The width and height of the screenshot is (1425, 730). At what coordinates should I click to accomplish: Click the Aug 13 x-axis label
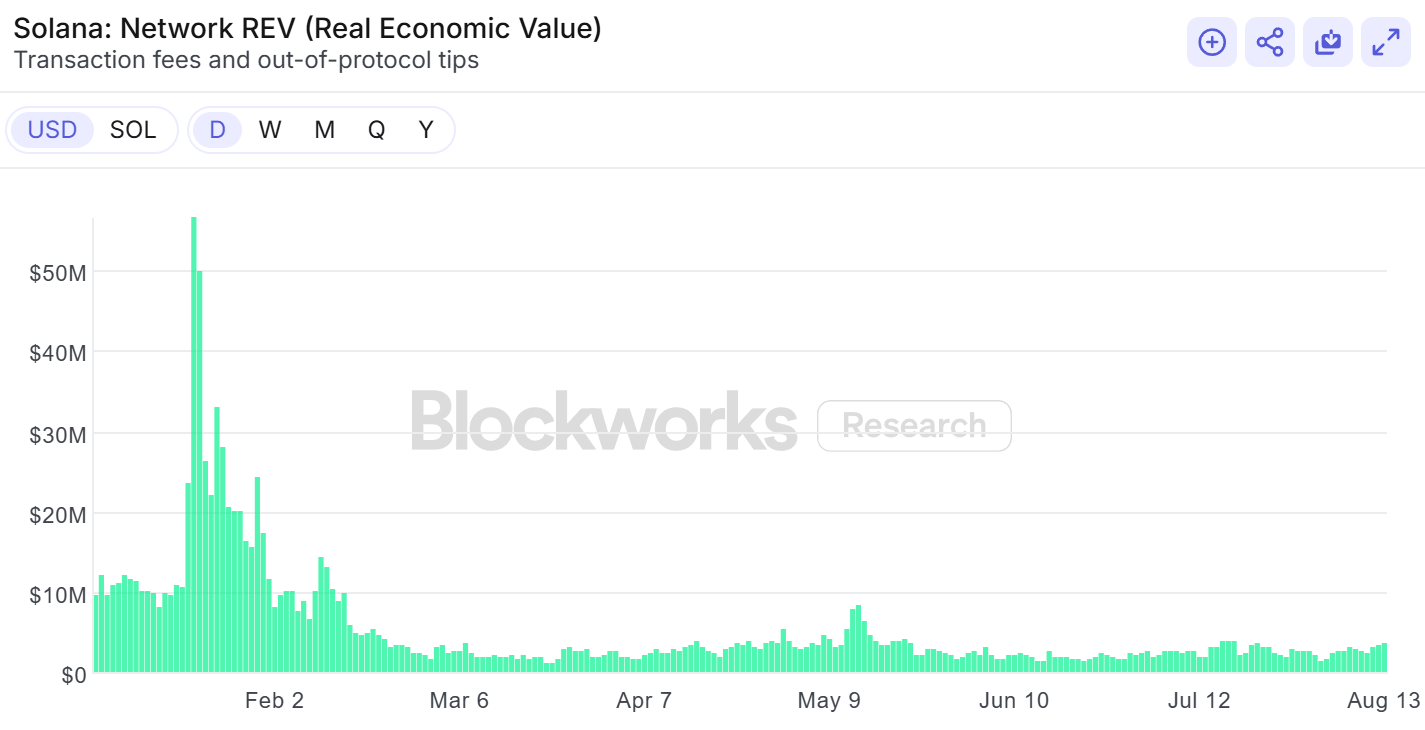pos(1381,701)
